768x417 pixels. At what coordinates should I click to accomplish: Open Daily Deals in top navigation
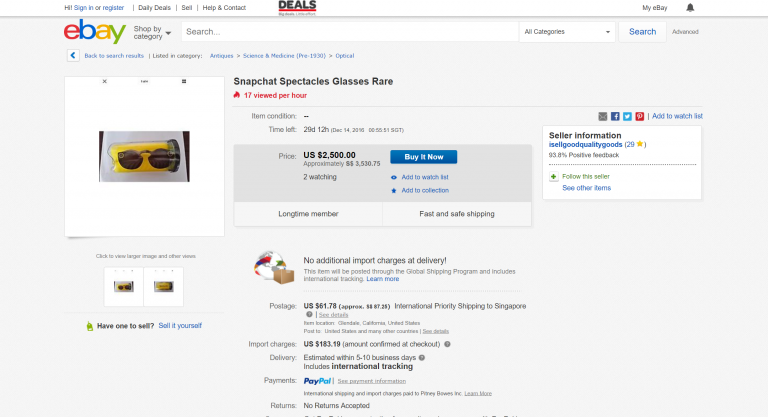pyautogui.click(x=154, y=8)
